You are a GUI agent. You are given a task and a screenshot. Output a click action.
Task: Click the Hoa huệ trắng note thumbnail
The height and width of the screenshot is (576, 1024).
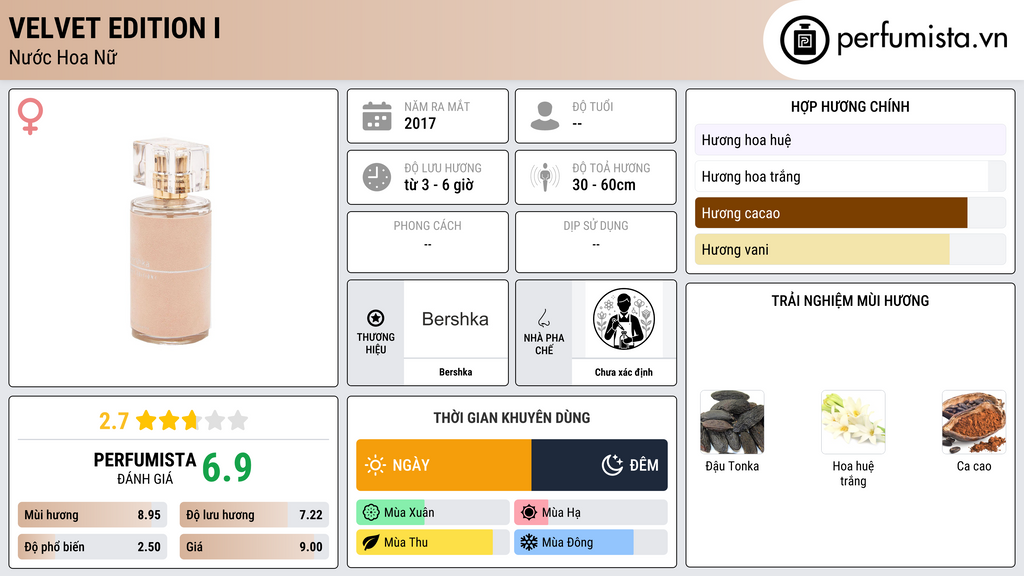pyautogui.click(x=853, y=423)
